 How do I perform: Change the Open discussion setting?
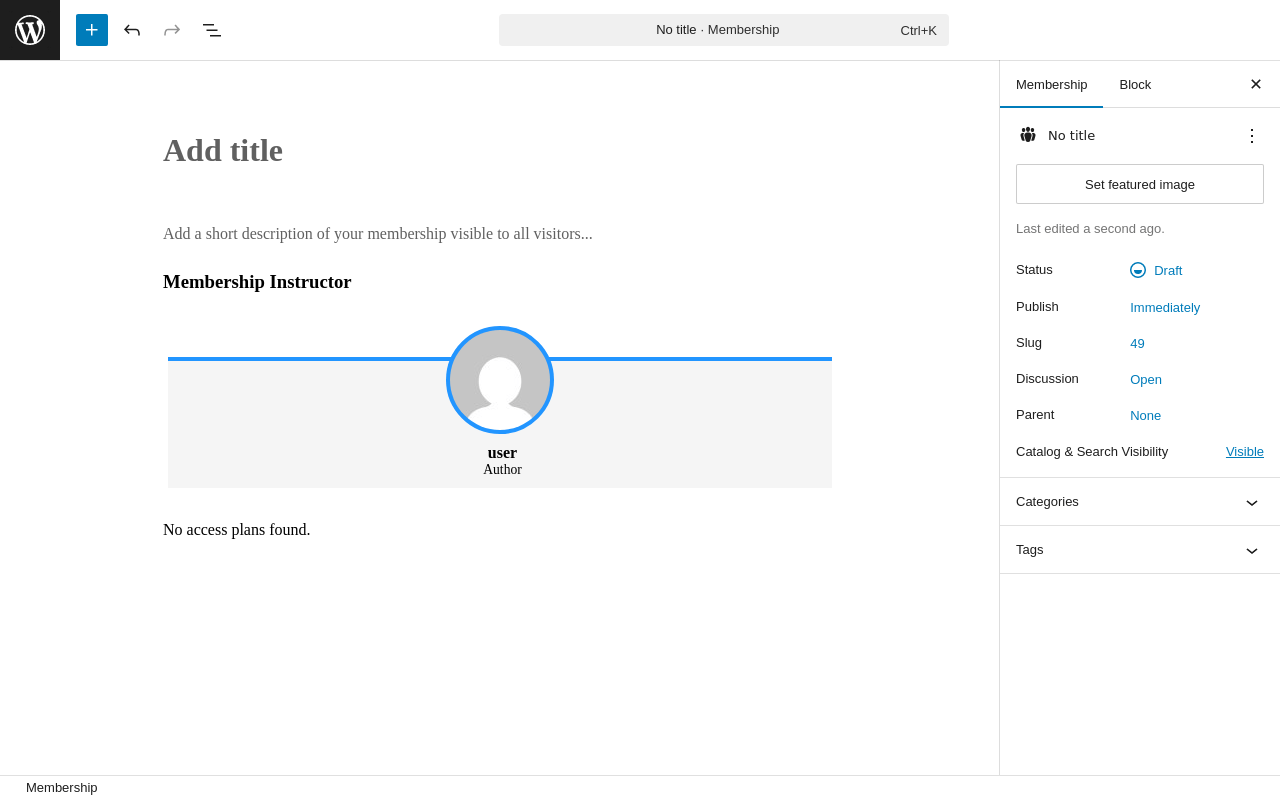point(1146,379)
